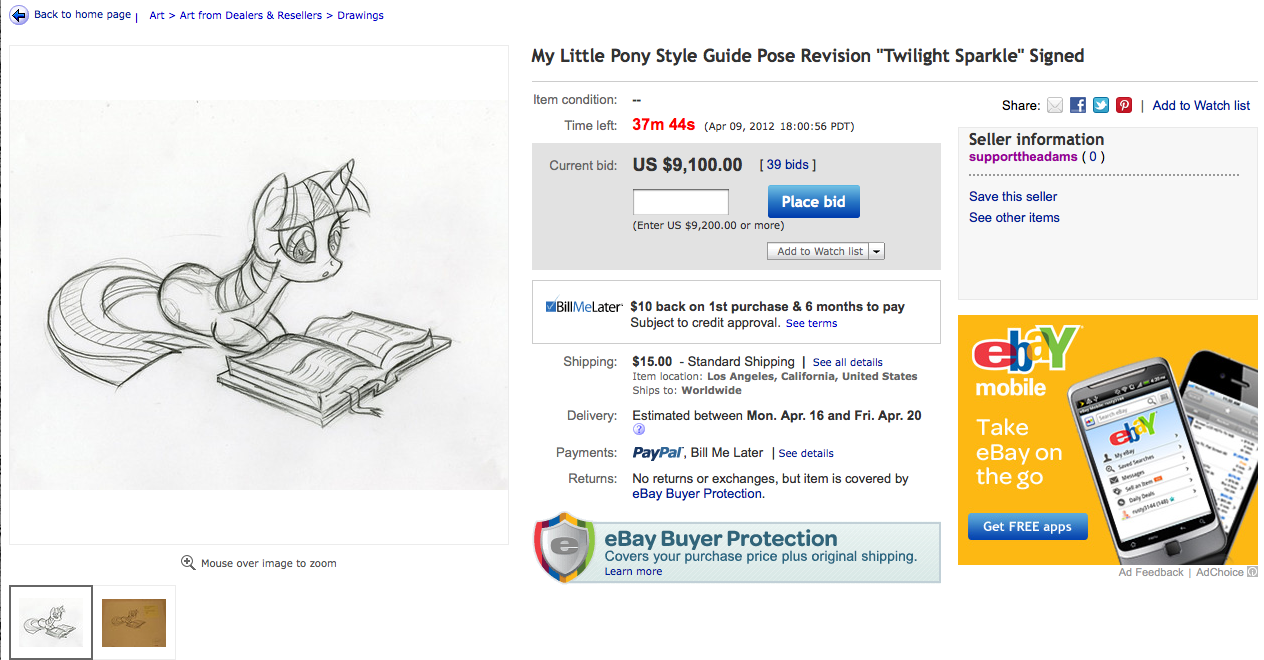Click the eBay Buyer Protection shield icon
The height and width of the screenshot is (660, 1264).
[x=566, y=548]
